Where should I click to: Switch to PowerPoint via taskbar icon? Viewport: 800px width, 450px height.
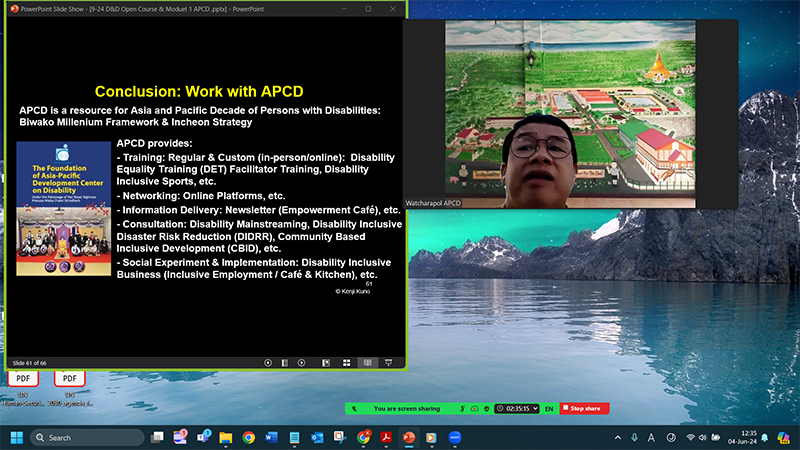click(x=409, y=438)
